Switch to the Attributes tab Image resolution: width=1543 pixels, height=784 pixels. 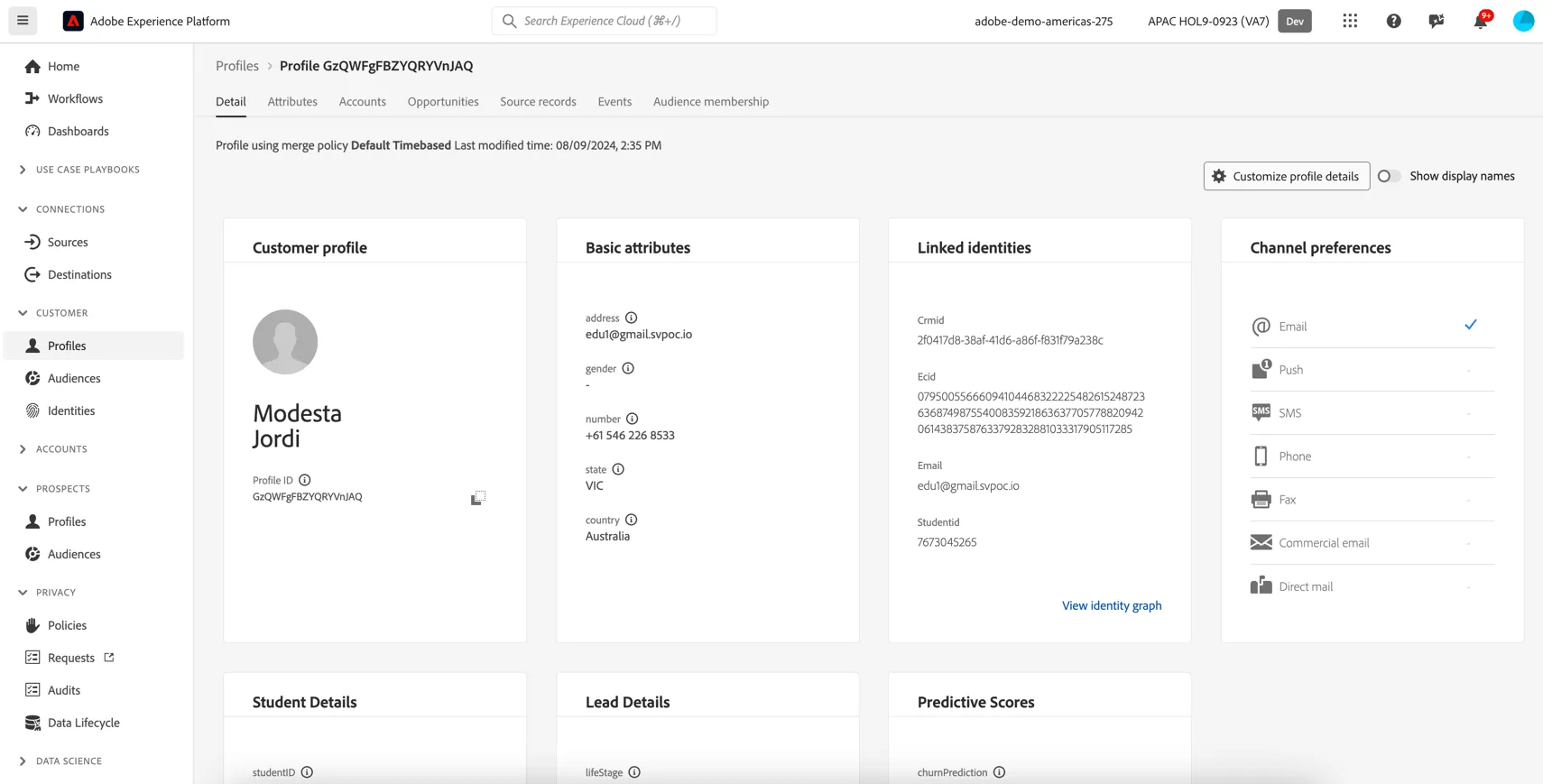[x=292, y=102]
